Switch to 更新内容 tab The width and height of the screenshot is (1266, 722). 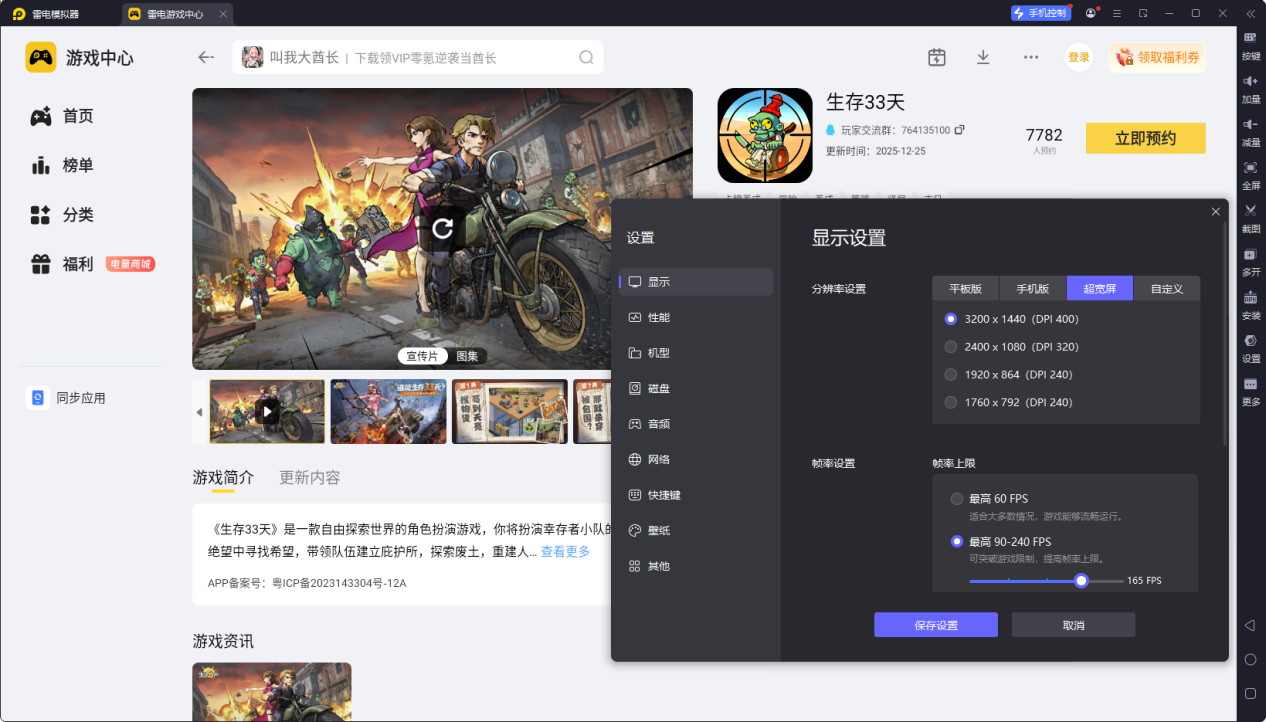click(x=310, y=477)
